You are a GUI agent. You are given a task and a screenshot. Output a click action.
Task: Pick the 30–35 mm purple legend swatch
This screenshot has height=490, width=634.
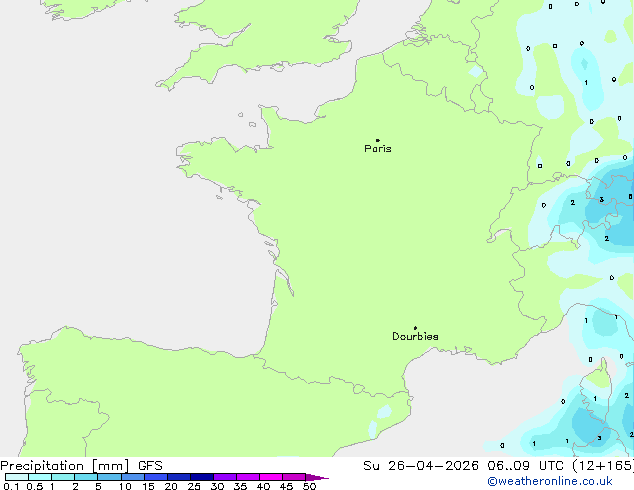(224, 477)
